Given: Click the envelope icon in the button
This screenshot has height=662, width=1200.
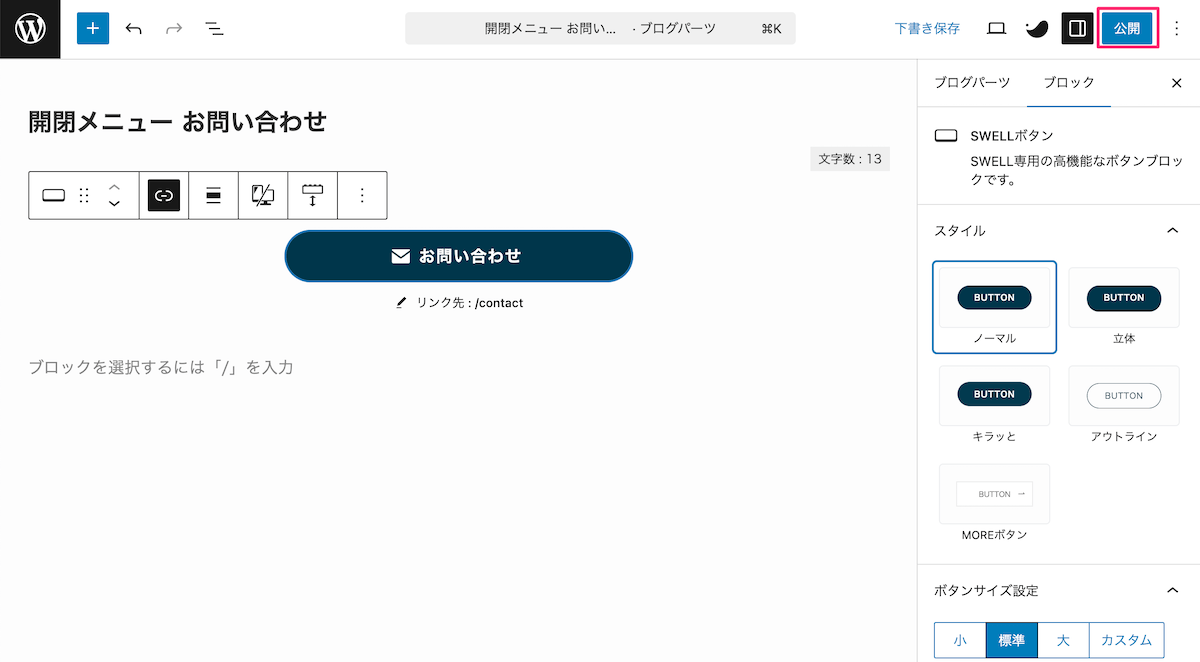Looking at the screenshot, I should point(400,256).
